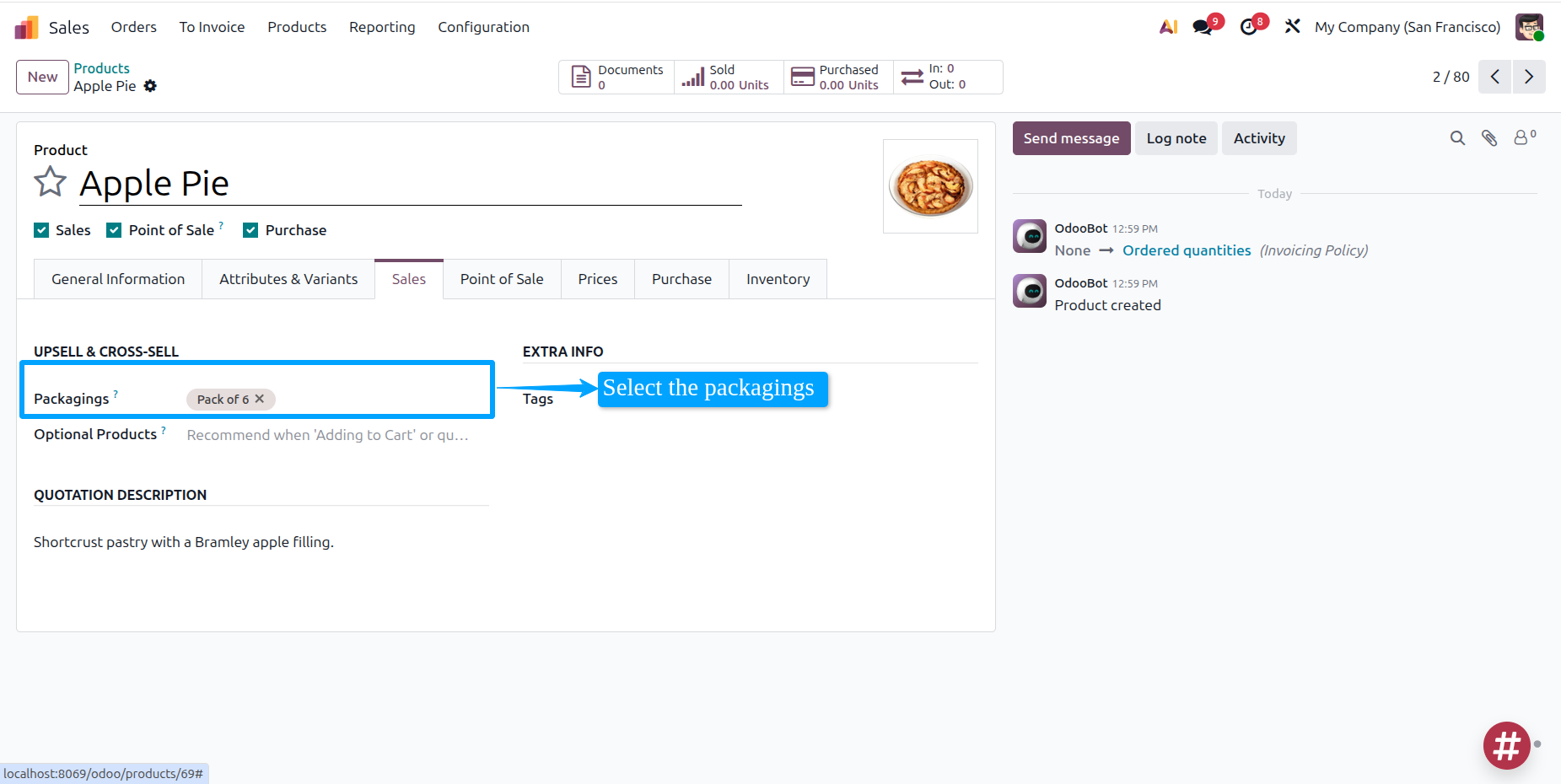This screenshot has height=784, width=1561.
Task: Disable the Point of Sale checkbox
Action: pyautogui.click(x=114, y=229)
